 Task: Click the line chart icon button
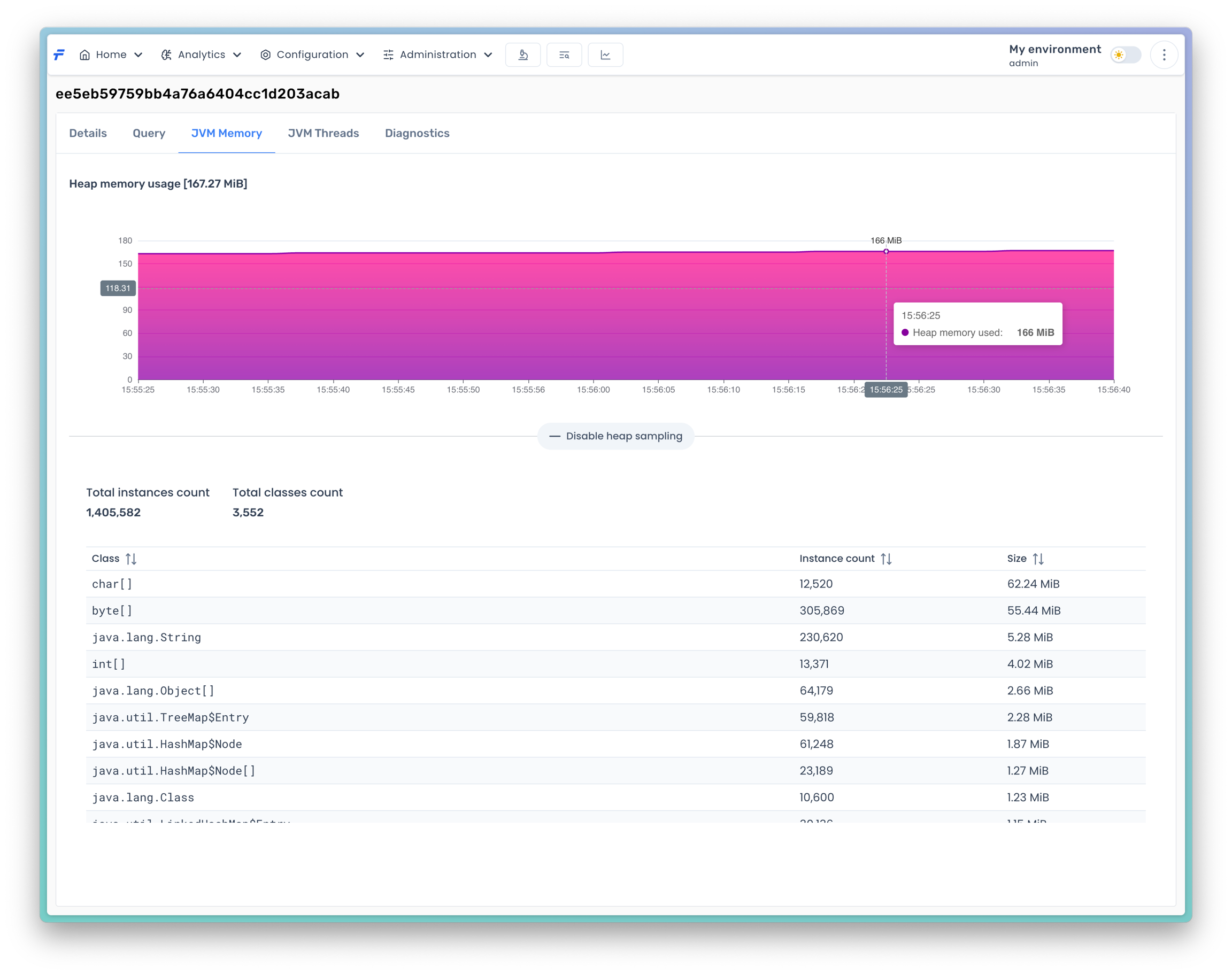point(605,55)
